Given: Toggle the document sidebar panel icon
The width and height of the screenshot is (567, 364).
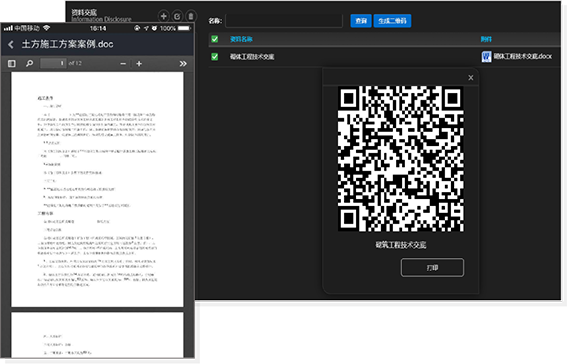Looking at the screenshot, I should point(12,64).
